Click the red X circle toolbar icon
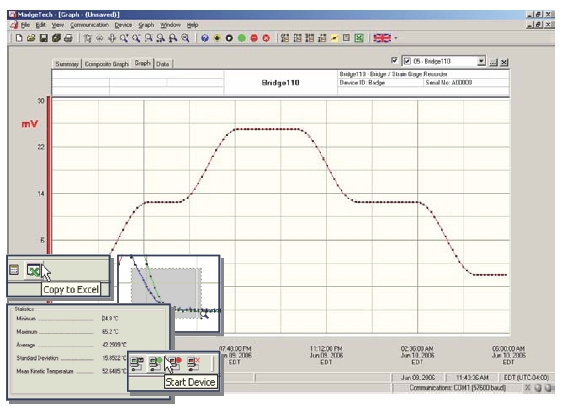The image size is (564, 406). pos(266,38)
